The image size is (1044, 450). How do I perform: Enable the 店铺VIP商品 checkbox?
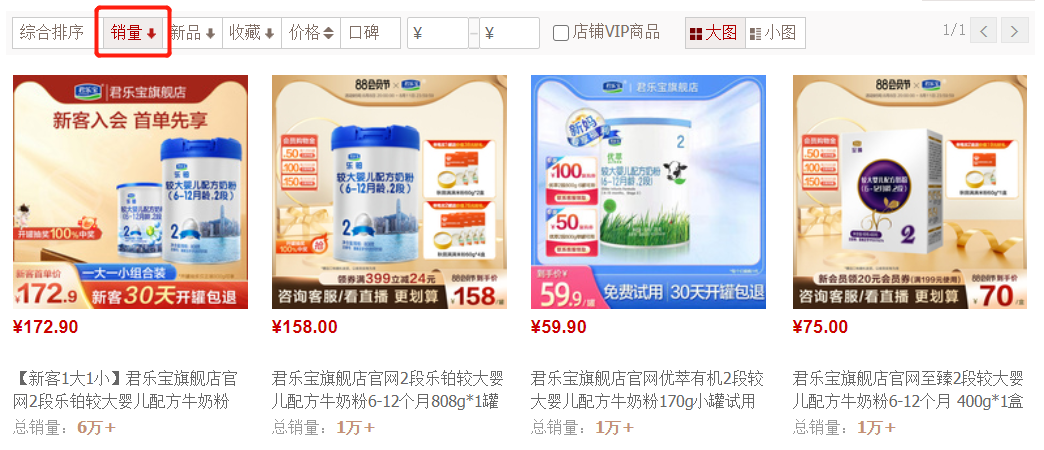561,33
